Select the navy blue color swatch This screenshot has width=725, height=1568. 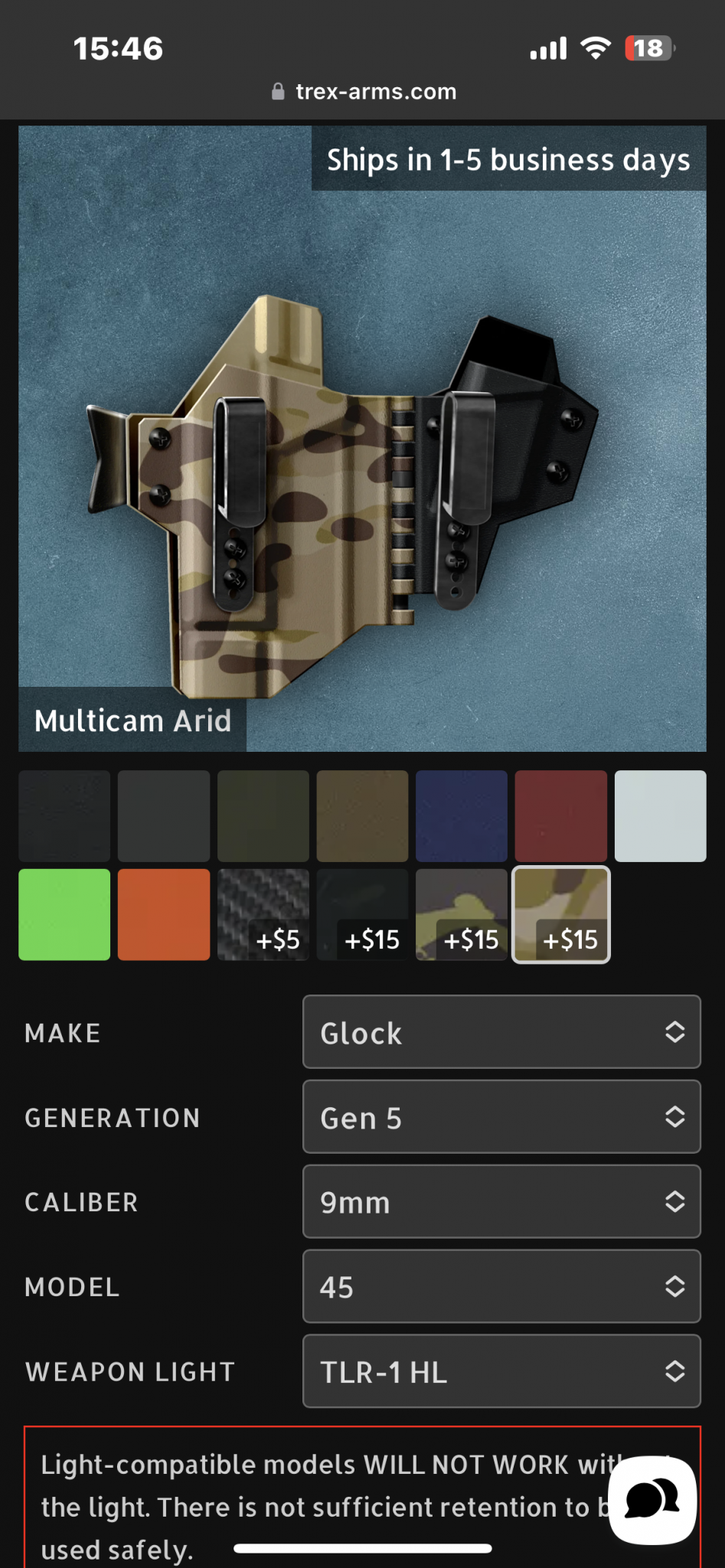point(462,816)
